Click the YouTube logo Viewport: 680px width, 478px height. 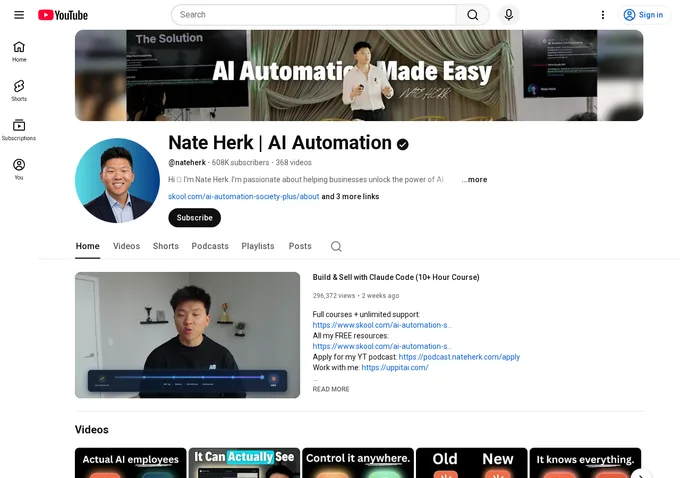(63, 15)
